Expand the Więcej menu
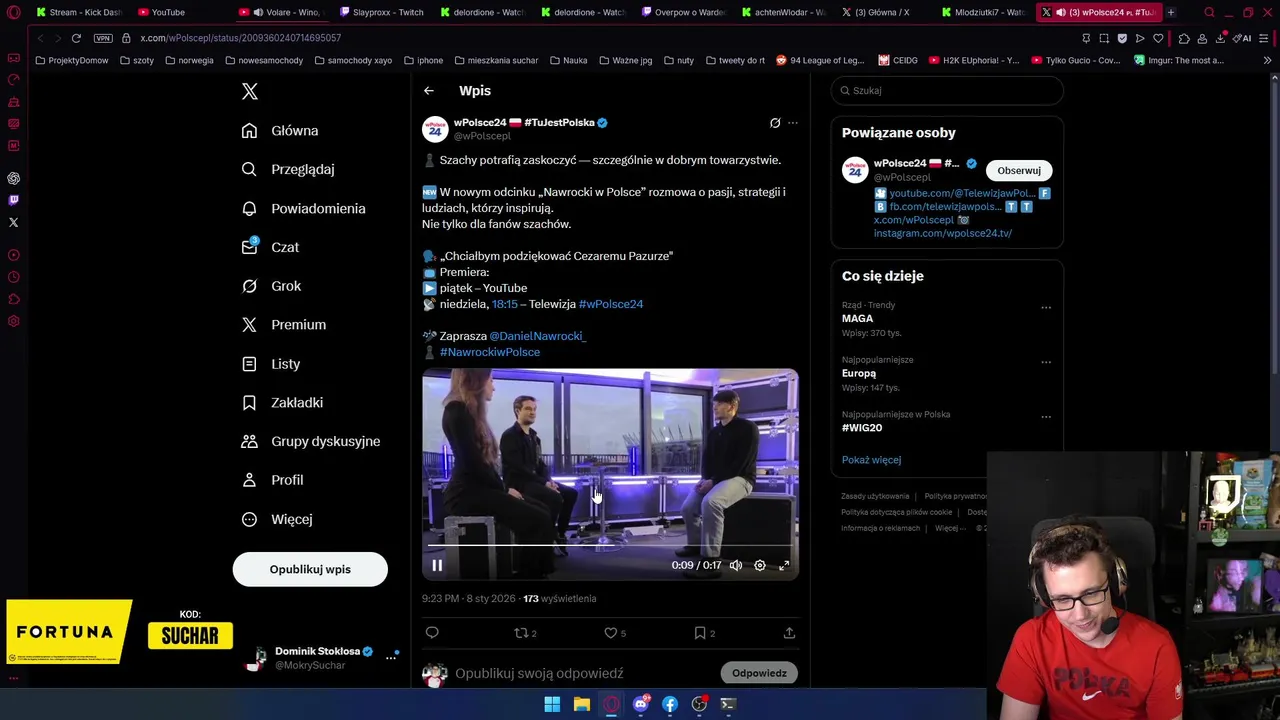The image size is (1280, 720). tap(278, 519)
